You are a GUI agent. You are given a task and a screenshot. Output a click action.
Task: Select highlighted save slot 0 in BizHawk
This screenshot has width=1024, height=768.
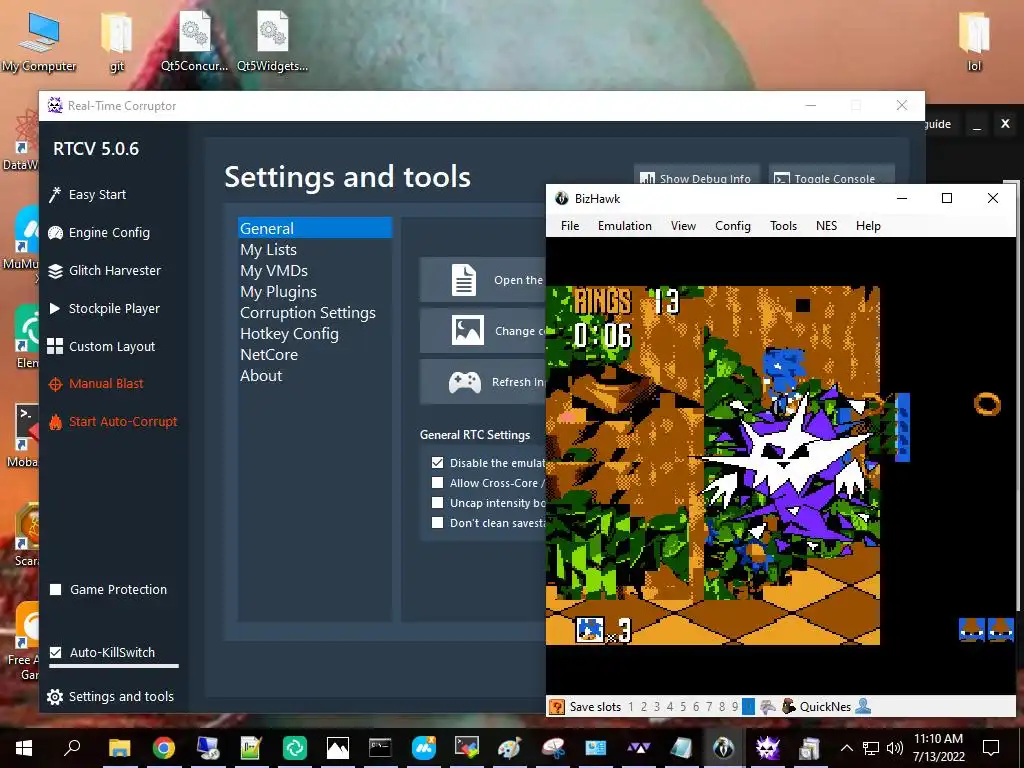tap(748, 707)
